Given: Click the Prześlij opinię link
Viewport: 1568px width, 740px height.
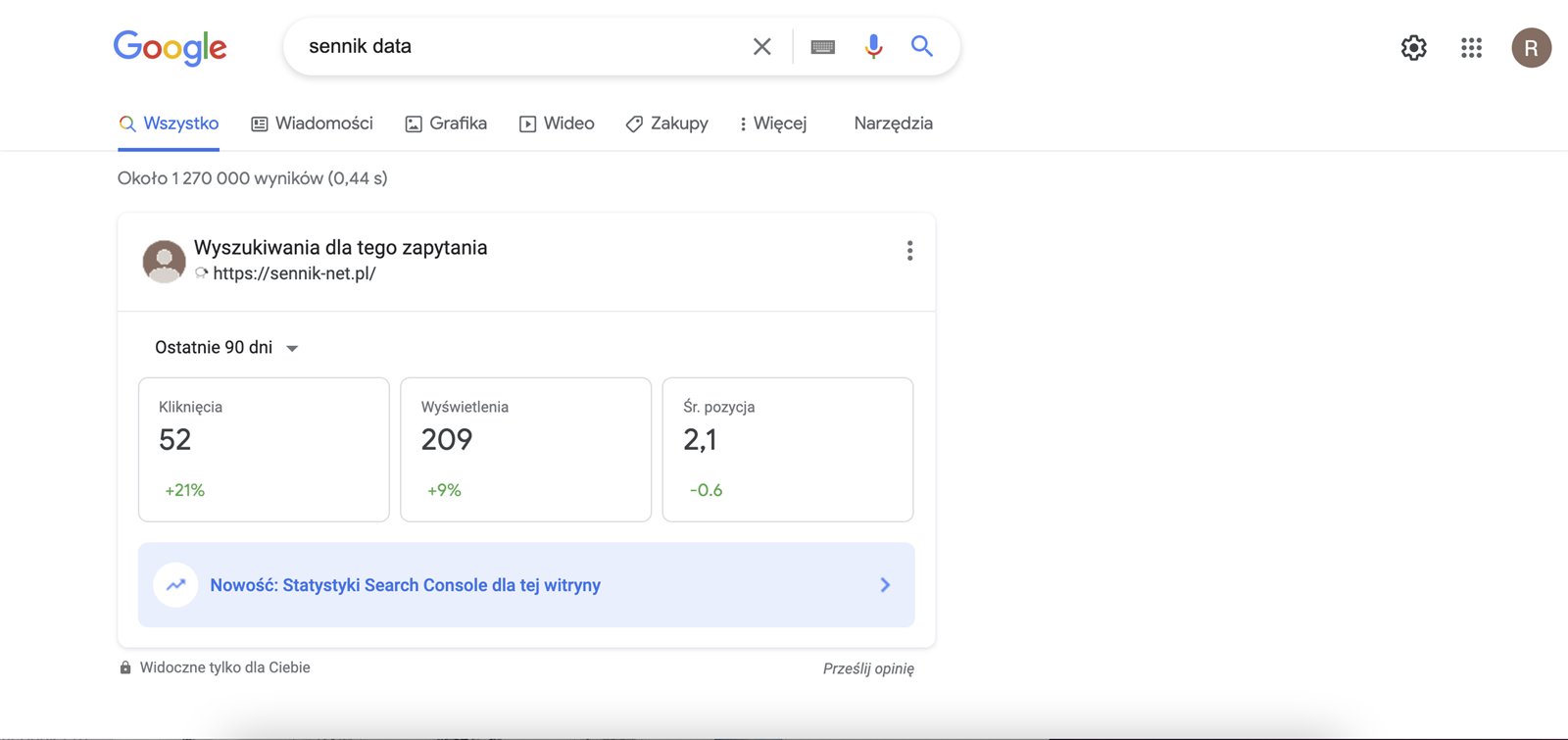Looking at the screenshot, I should tap(868, 668).
